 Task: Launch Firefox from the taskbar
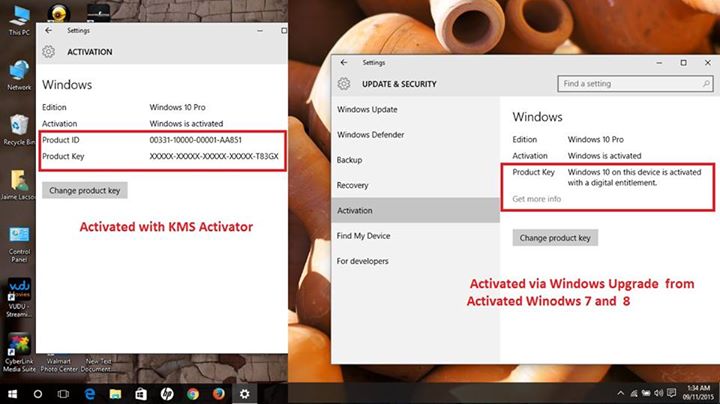click(219, 394)
